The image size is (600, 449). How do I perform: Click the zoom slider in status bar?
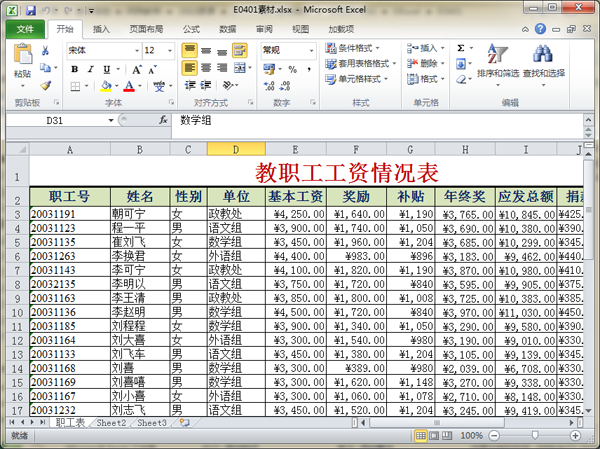click(539, 437)
